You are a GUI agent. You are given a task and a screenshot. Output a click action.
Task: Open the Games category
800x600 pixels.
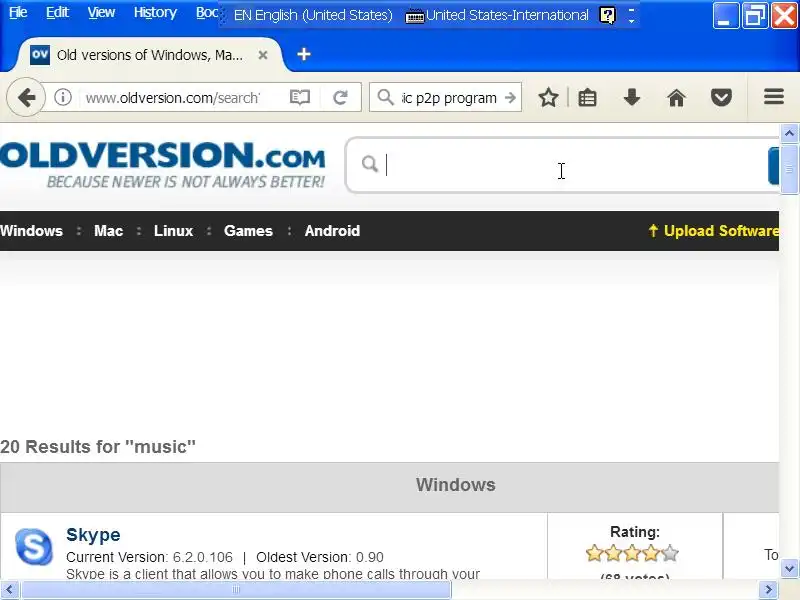pos(248,231)
